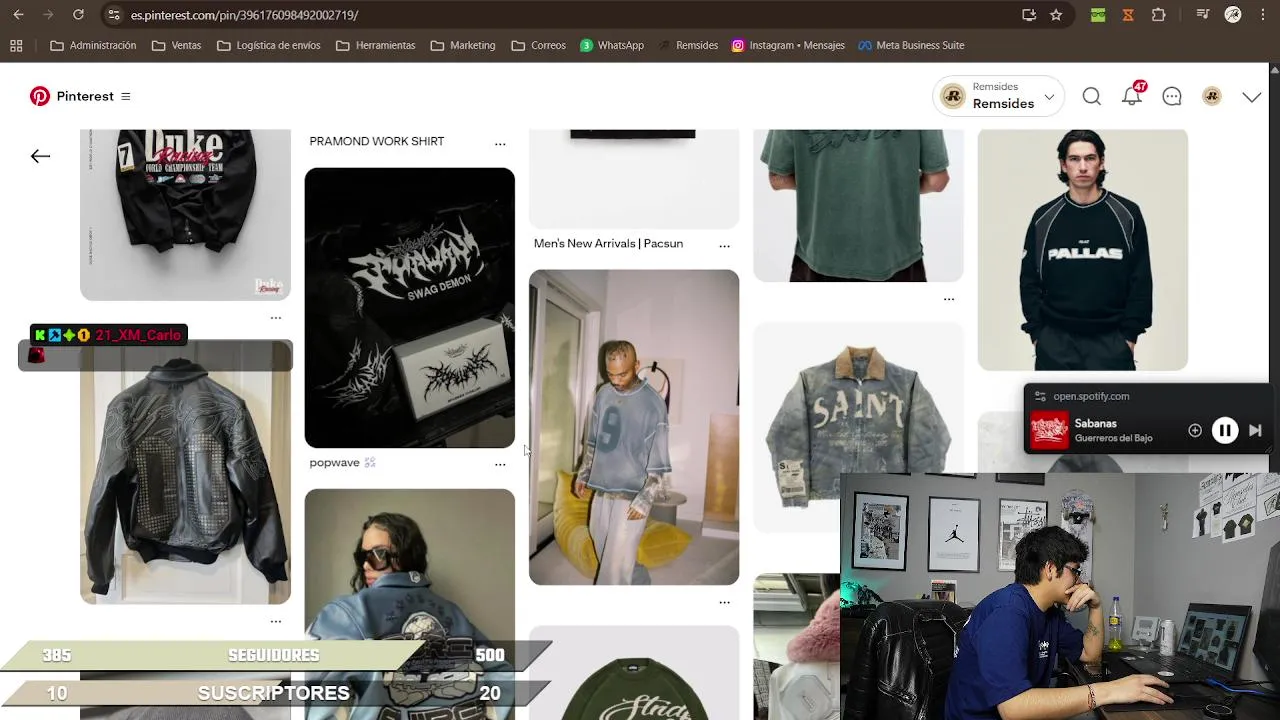Open more options for Men's New Arrivals Pacsun pin
1280x720 pixels.
(x=724, y=246)
